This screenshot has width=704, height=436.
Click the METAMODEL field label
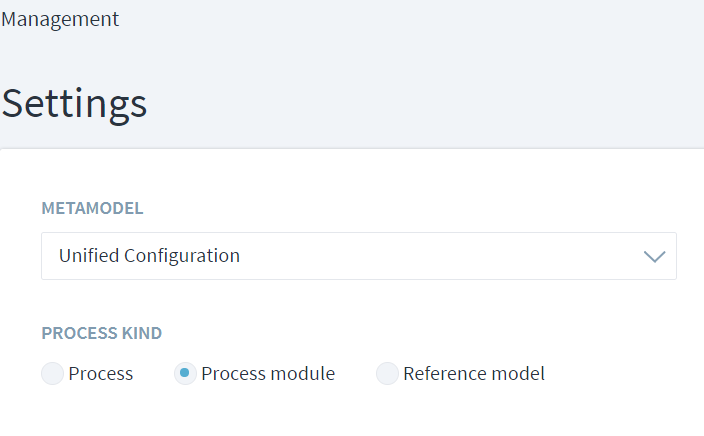[92, 208]
